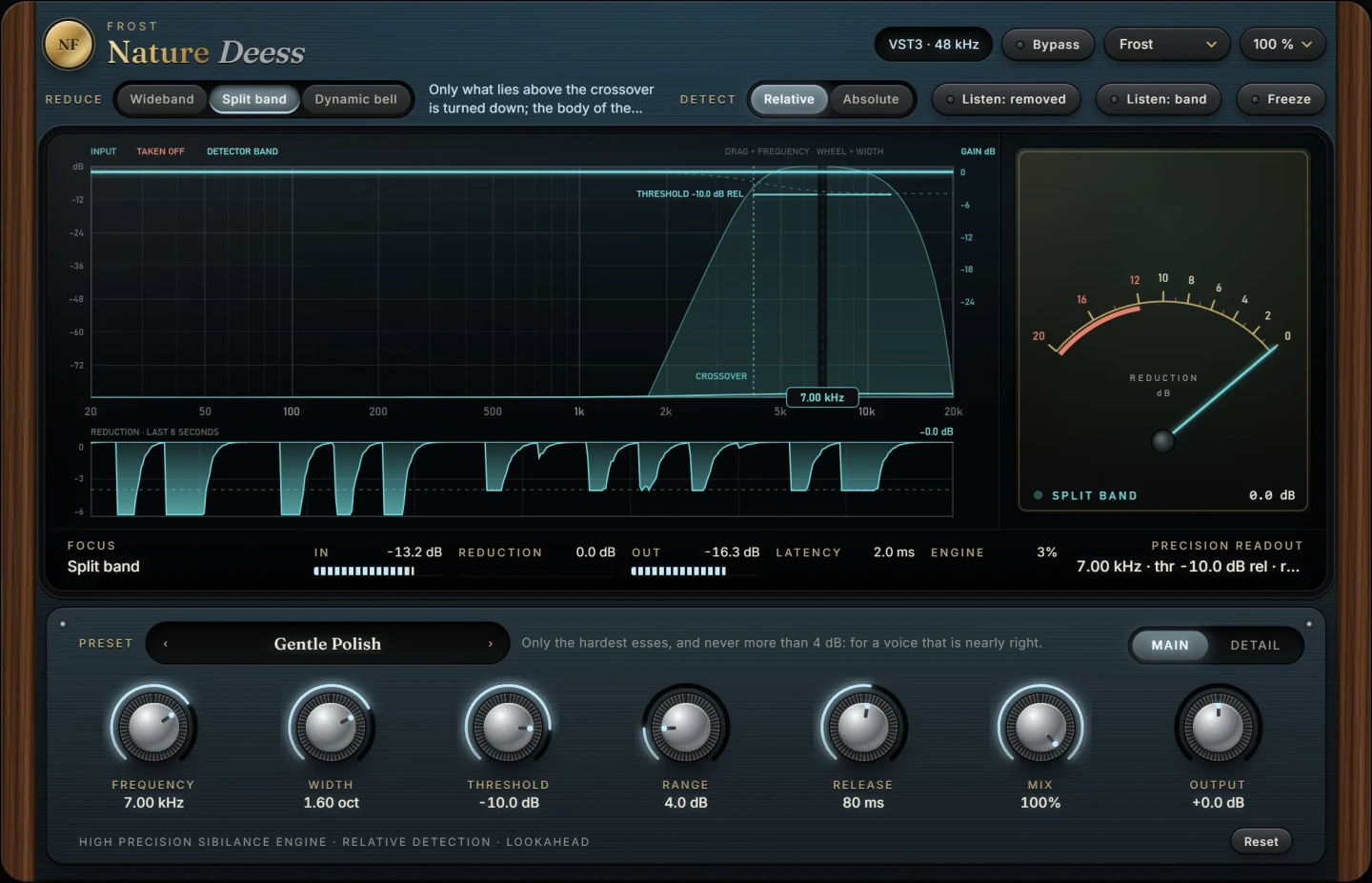Viewport: 1372px width, 883px height.
Task: Click the Mix knob
Action: coord(1040,728)
